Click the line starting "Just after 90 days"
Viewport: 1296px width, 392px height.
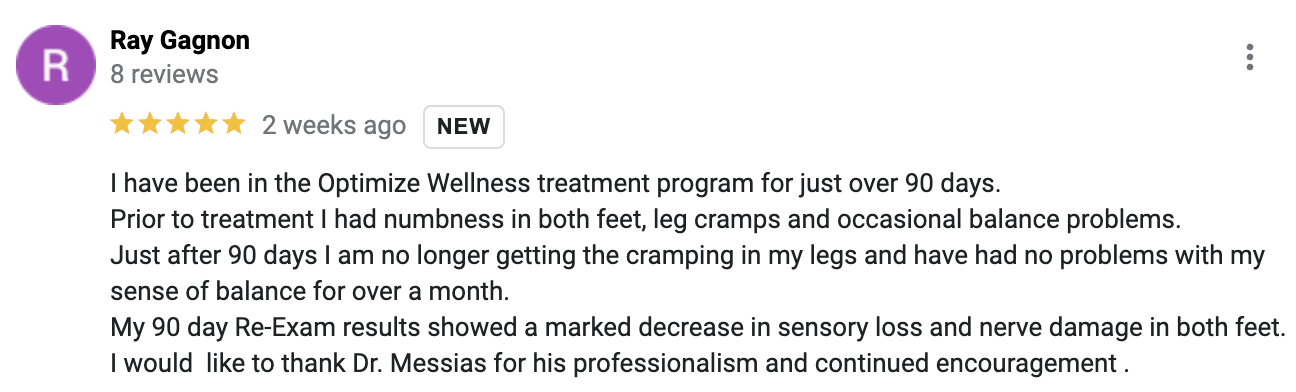688,255
